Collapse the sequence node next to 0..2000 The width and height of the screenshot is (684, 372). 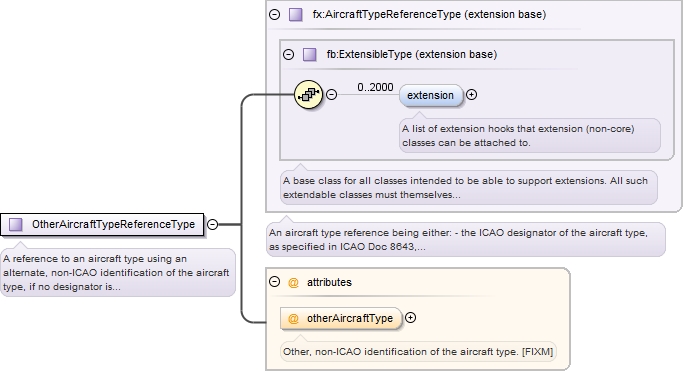332,94
